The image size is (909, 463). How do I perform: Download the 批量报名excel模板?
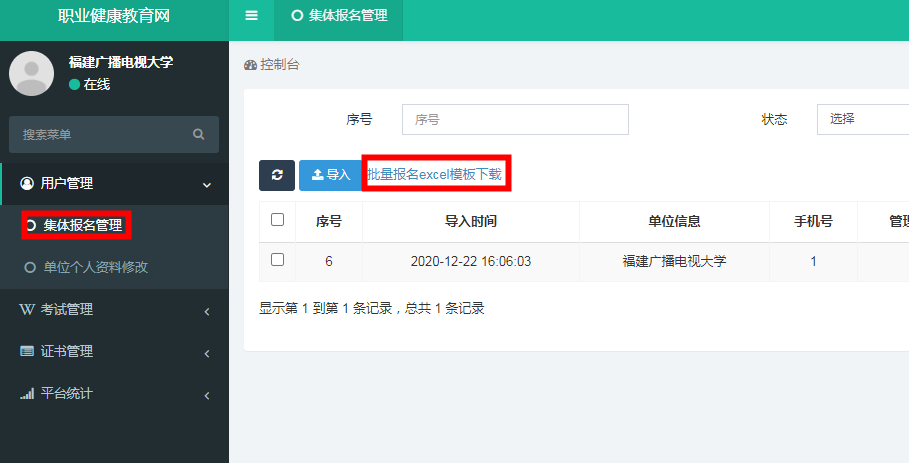click(x=435, y=174)
